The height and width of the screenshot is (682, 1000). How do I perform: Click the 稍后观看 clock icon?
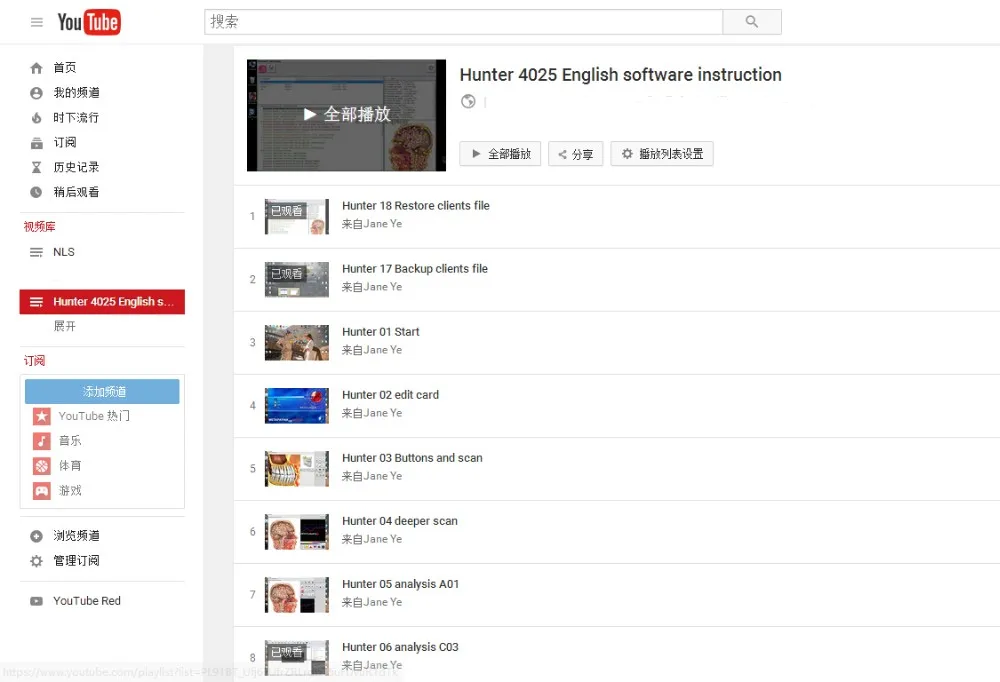(37, 192)
